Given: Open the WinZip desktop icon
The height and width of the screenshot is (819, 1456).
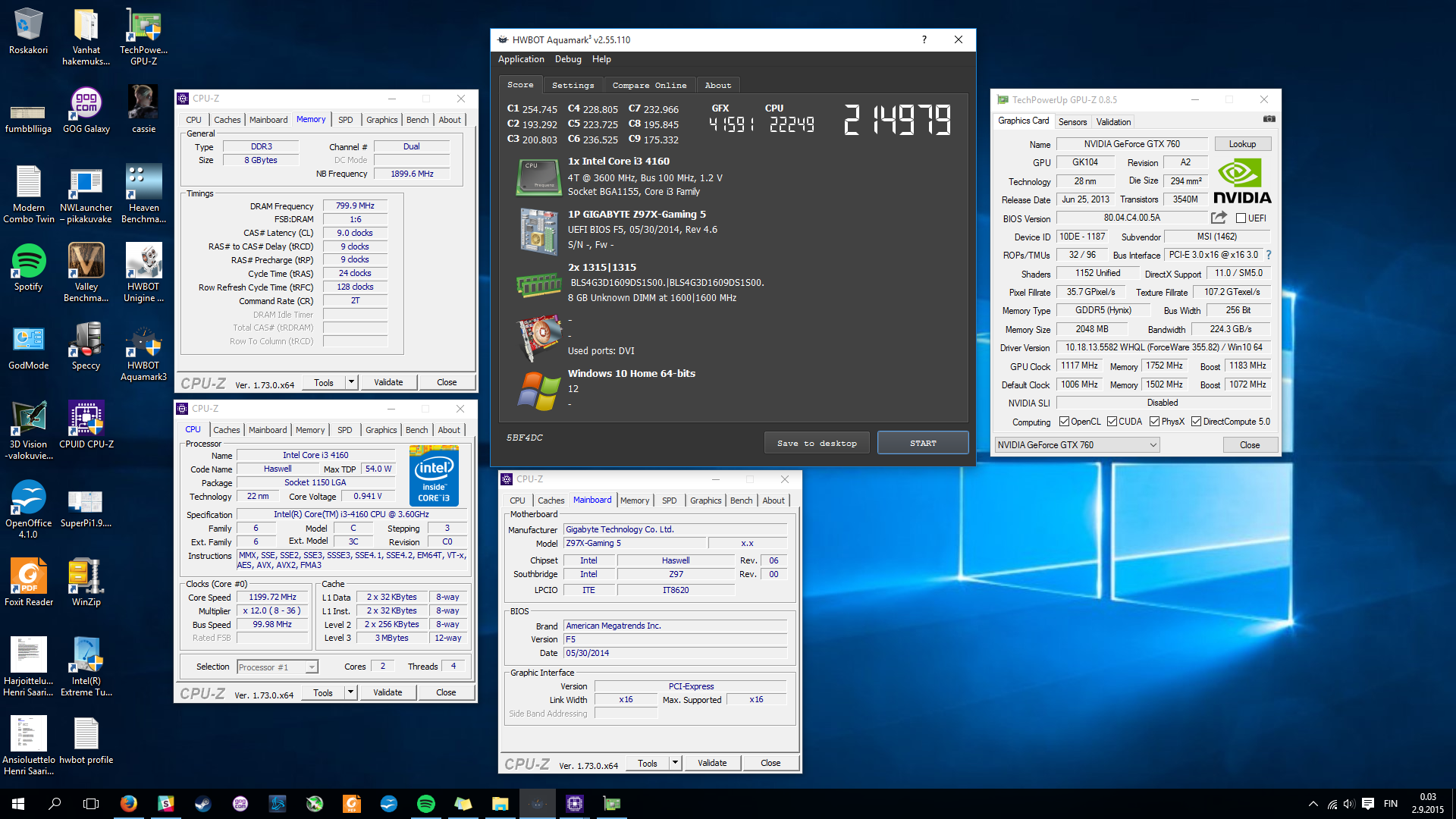Looking at the screenshot, I should (x=86, y=583).
